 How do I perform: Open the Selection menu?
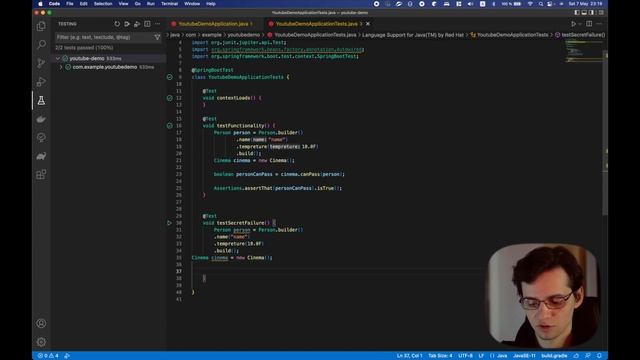tap(103, 4)
